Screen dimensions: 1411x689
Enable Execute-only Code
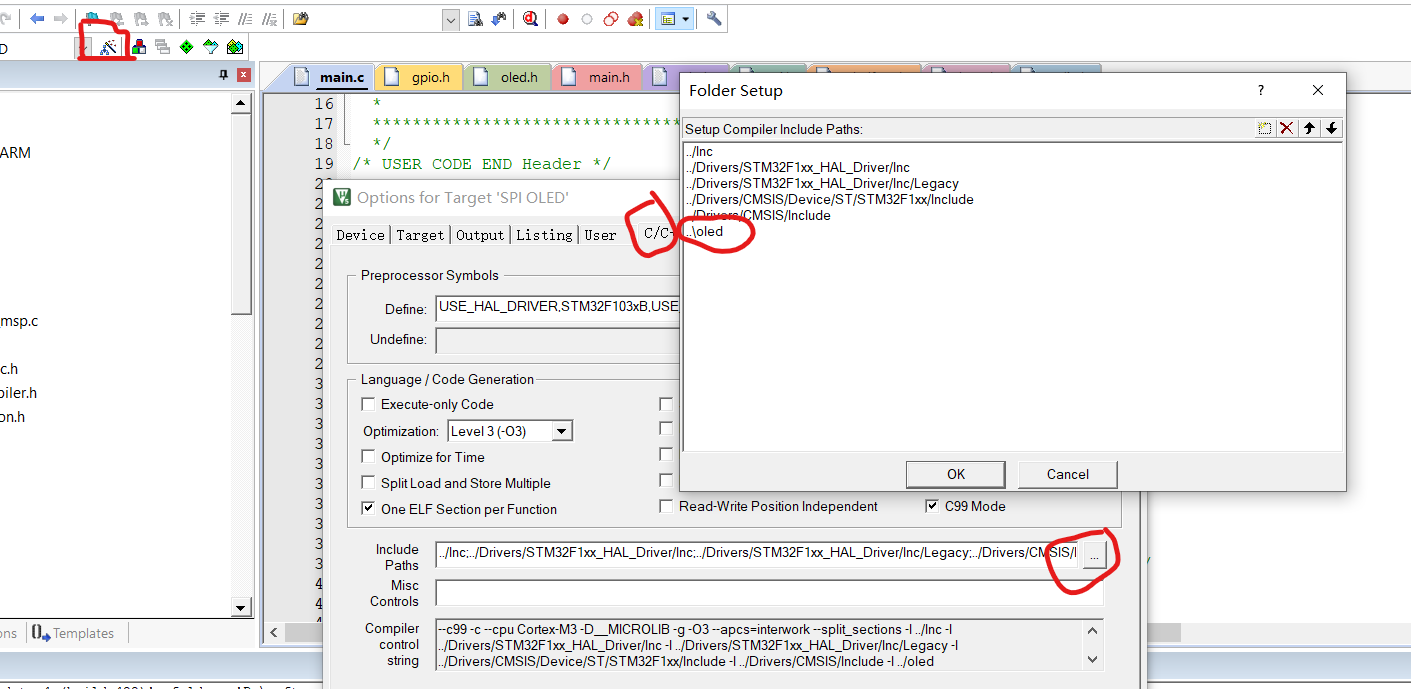(x=368, y=404)
